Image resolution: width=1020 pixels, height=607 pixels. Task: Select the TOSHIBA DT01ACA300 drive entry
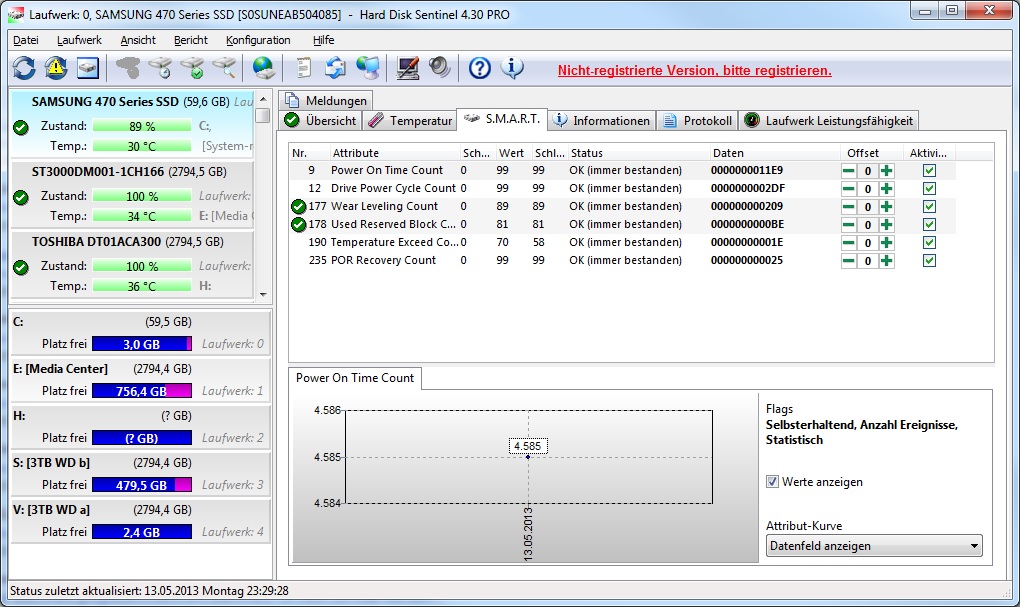tap(132, 264)
